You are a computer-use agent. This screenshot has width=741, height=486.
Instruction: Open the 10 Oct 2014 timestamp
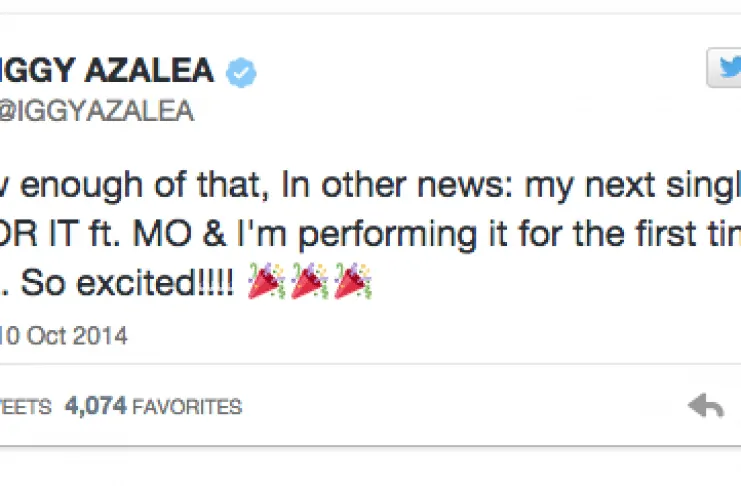tap(64, 336)
